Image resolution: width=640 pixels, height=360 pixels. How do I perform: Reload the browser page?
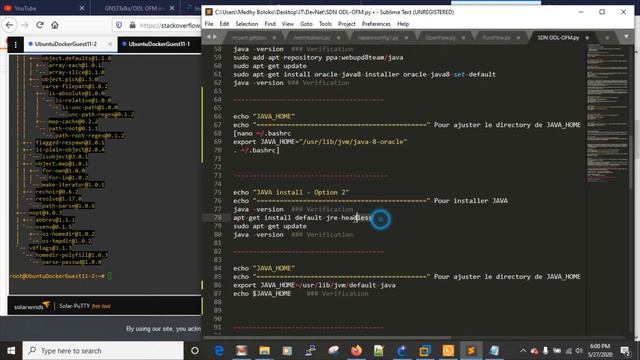40,25
